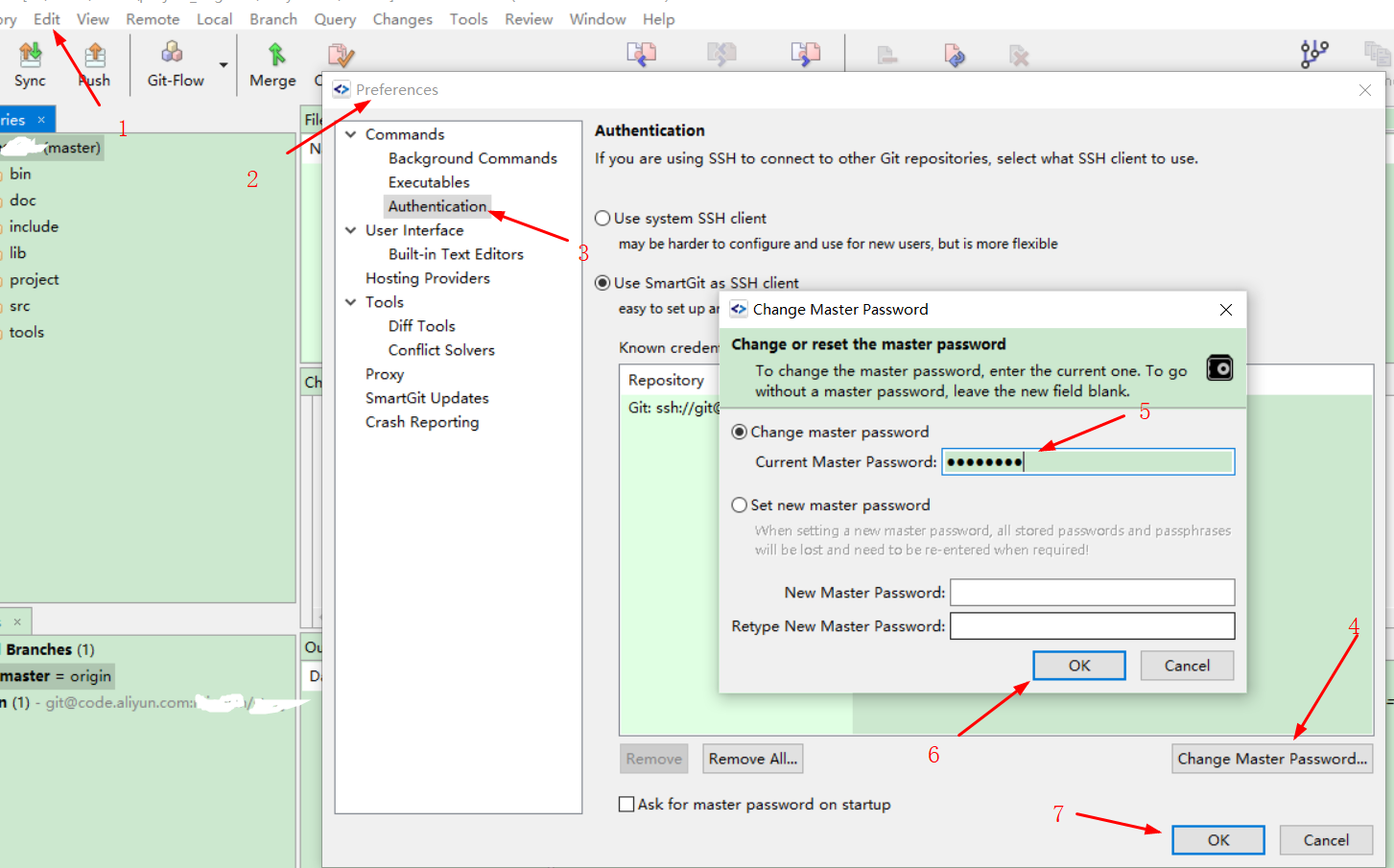Click the Commit icon with the checkmark
Screen dimensions: 1394x868
tap(341, 55)
